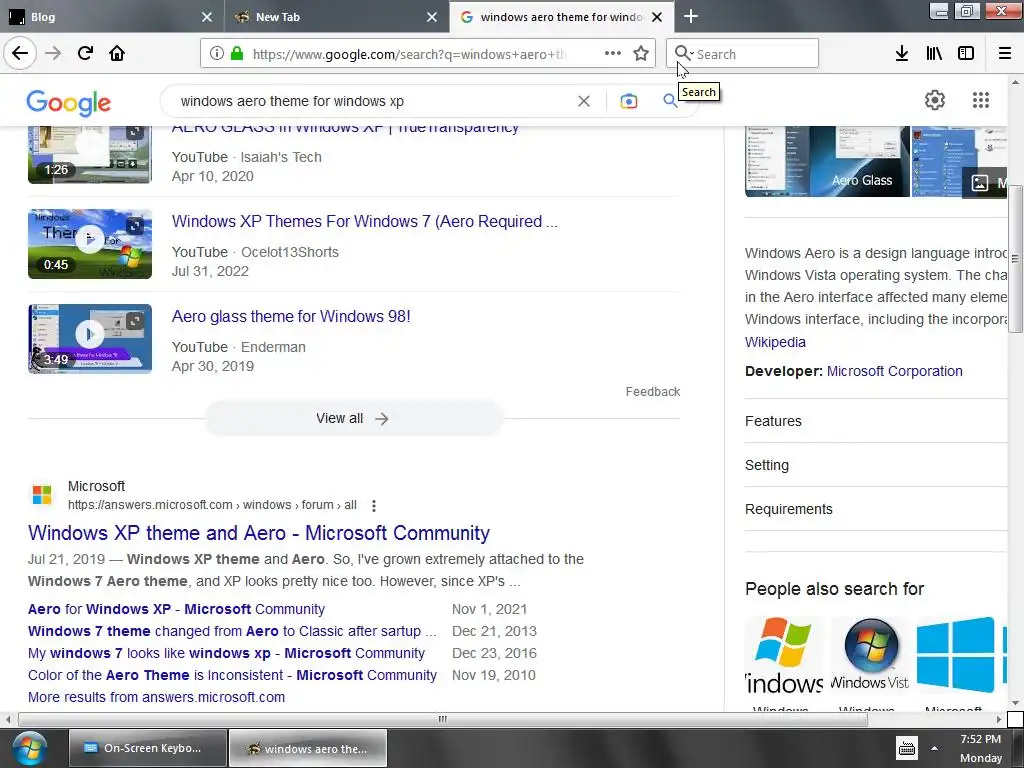Open Aero for Windows XP Microsoft Community link

176,609
